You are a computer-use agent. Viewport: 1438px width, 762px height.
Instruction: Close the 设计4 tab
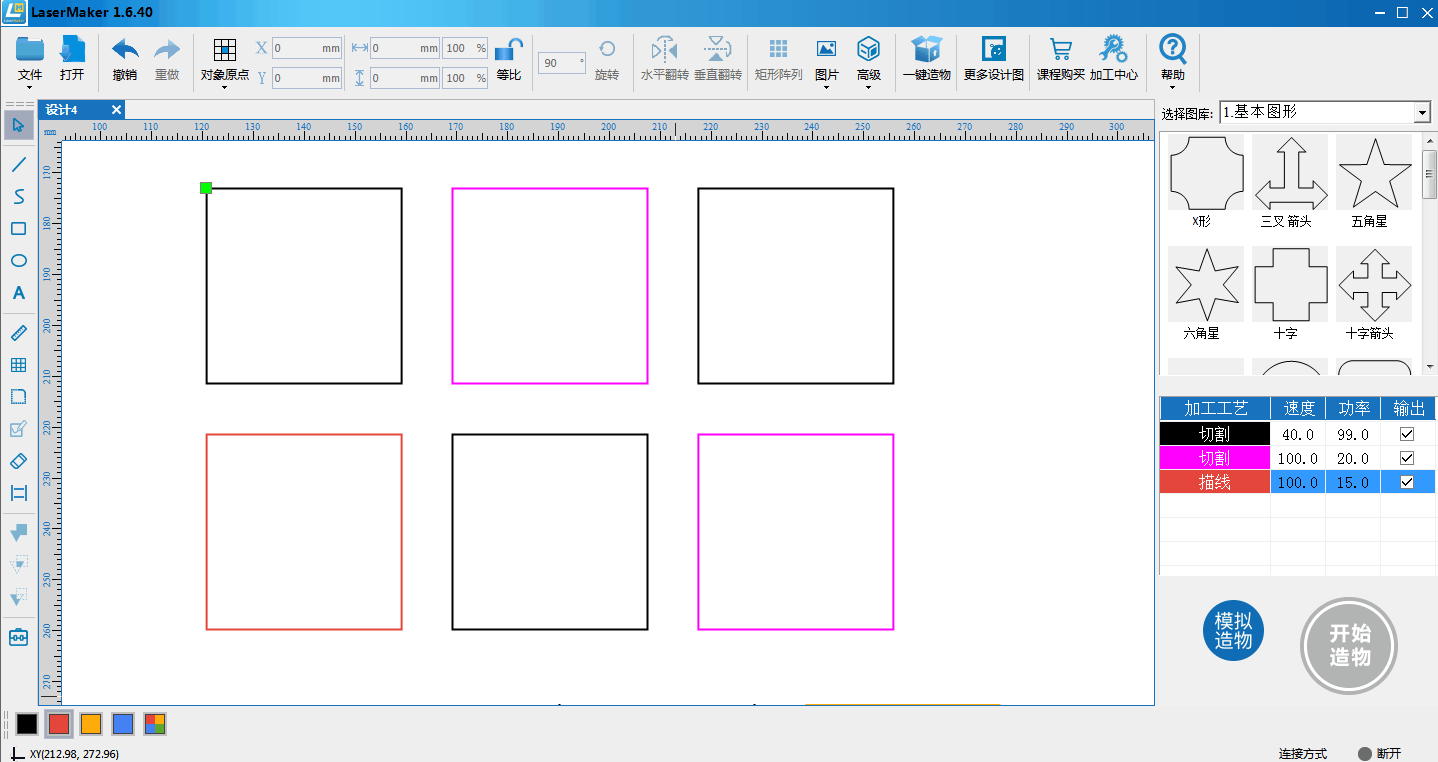(116, 110)
